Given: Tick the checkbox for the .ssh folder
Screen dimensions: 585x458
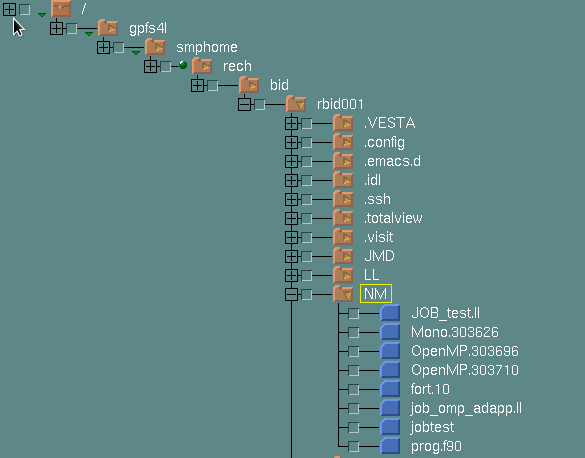Looking at the screenshot, I should click(x=307, y=199).
